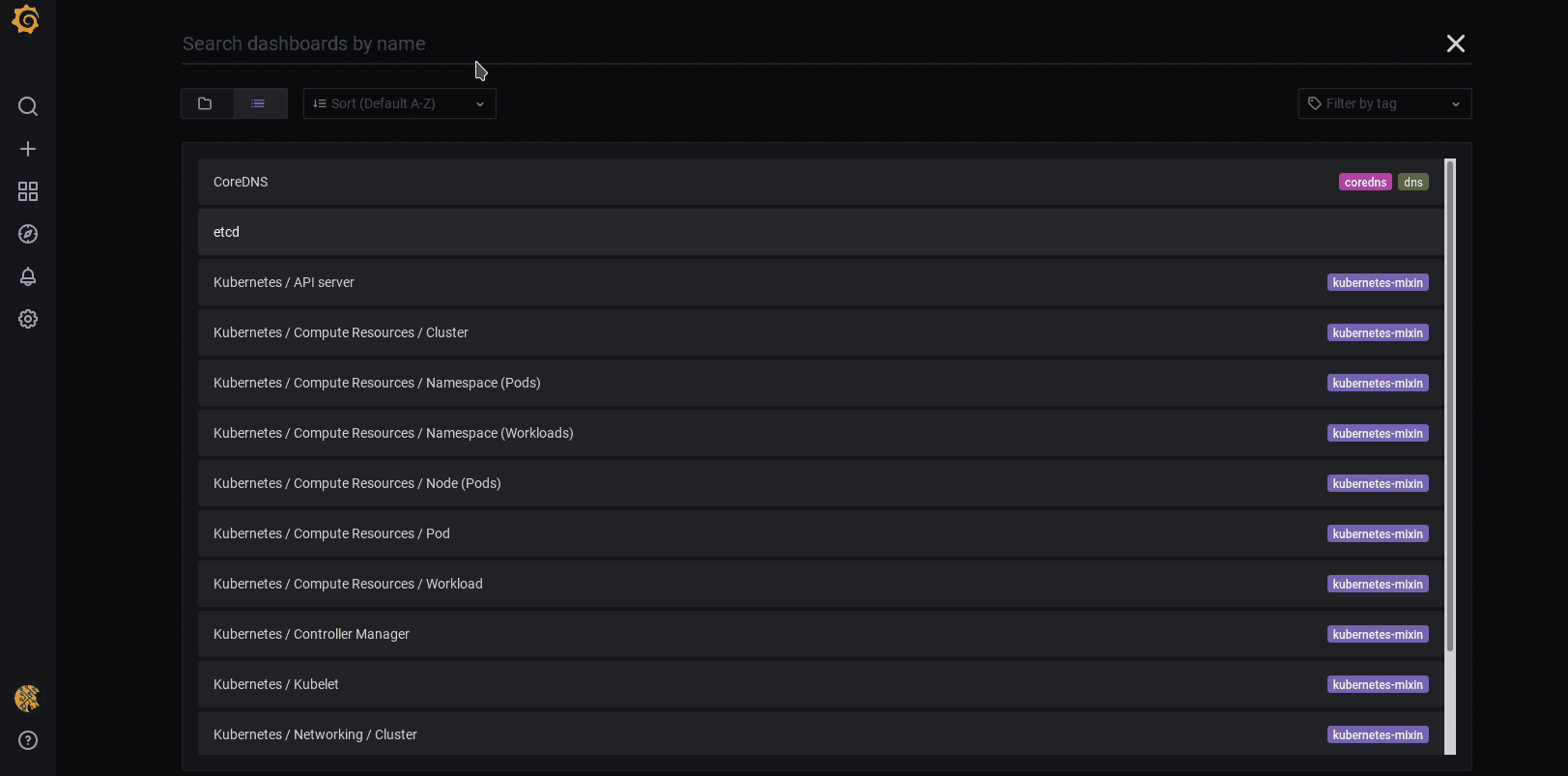This screenshot has width=1568, height=776.
Task: Open the etcd dashboard
Action: [x=820, y=232]
